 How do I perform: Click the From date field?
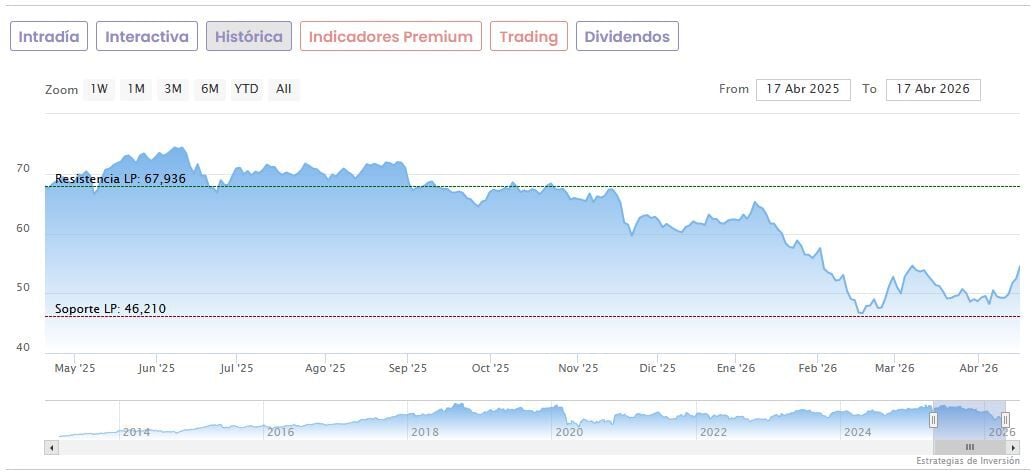803,89
